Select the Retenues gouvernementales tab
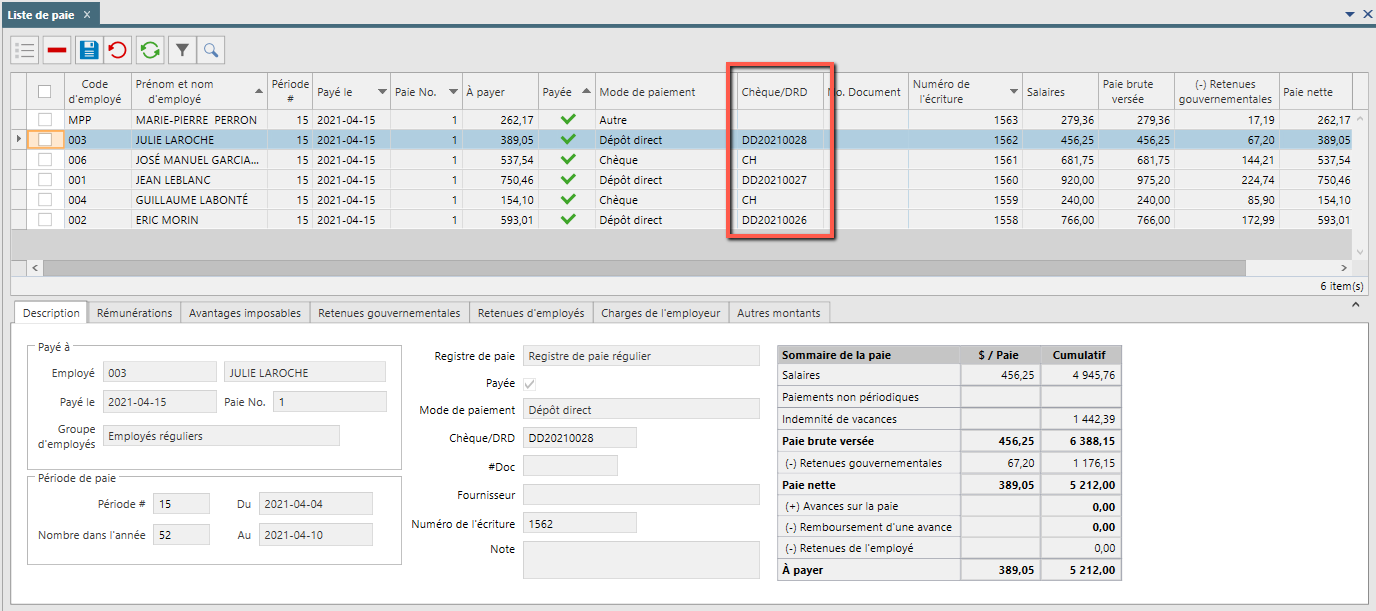Viewport: 1376px width, 611px height. pyautogui.click(x=389, y=313)
